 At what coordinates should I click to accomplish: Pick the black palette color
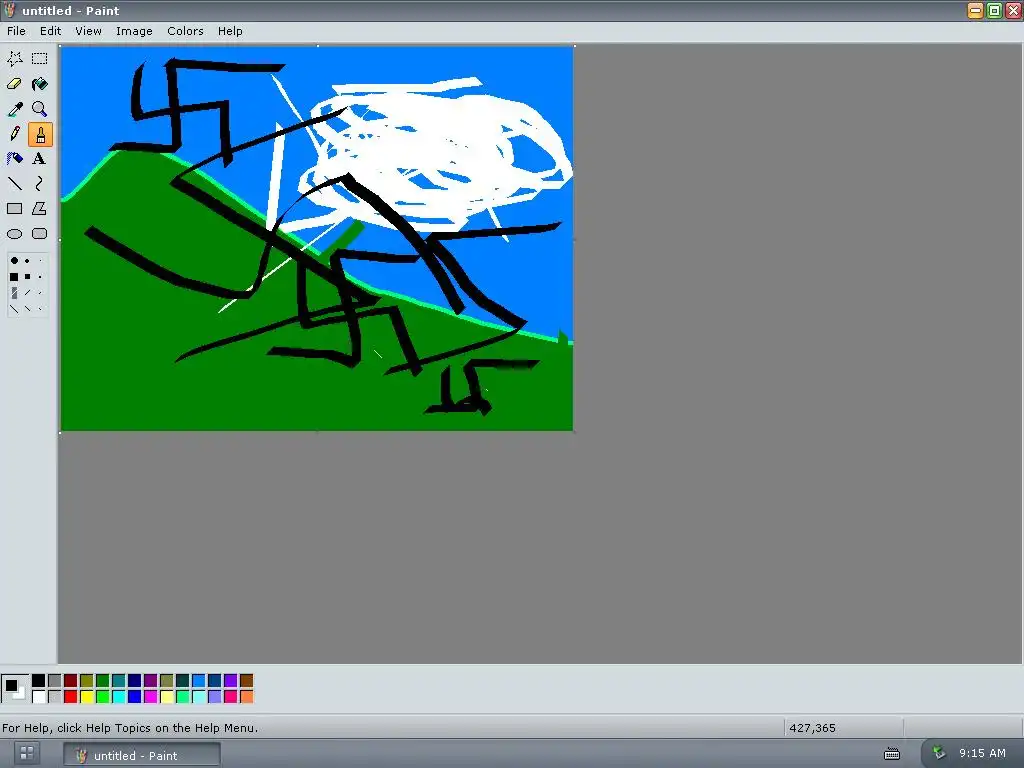39,680
